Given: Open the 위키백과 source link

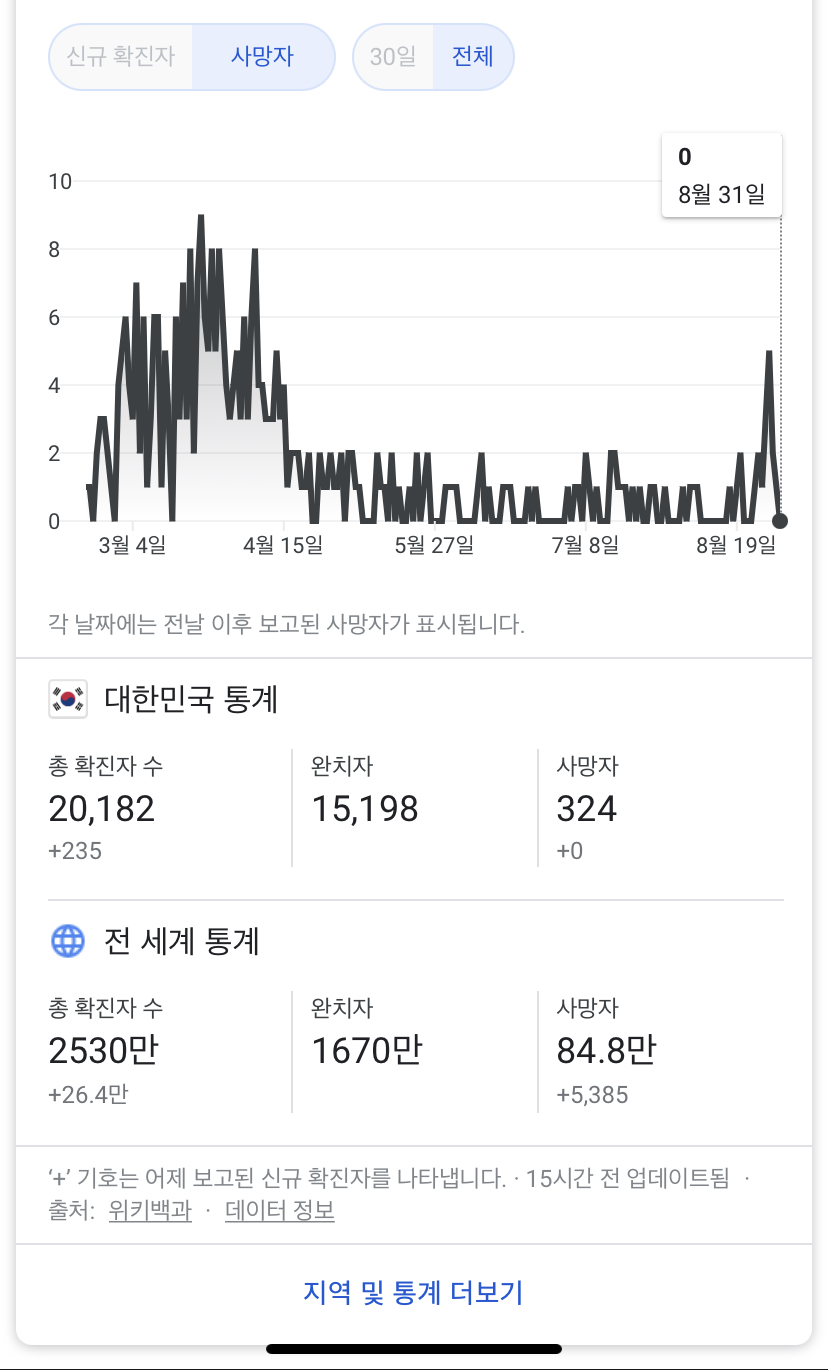Looking at the screenshot, I should coord(149,1211).
